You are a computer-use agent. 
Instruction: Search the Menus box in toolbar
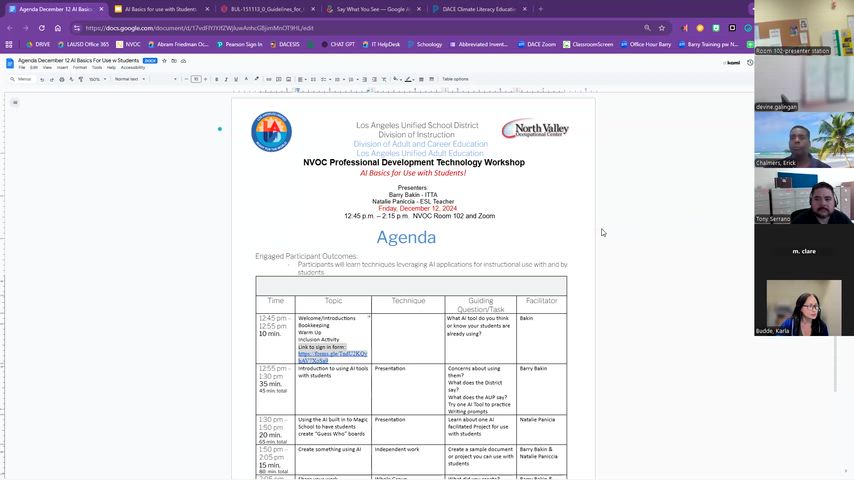(x=21, y=79)
